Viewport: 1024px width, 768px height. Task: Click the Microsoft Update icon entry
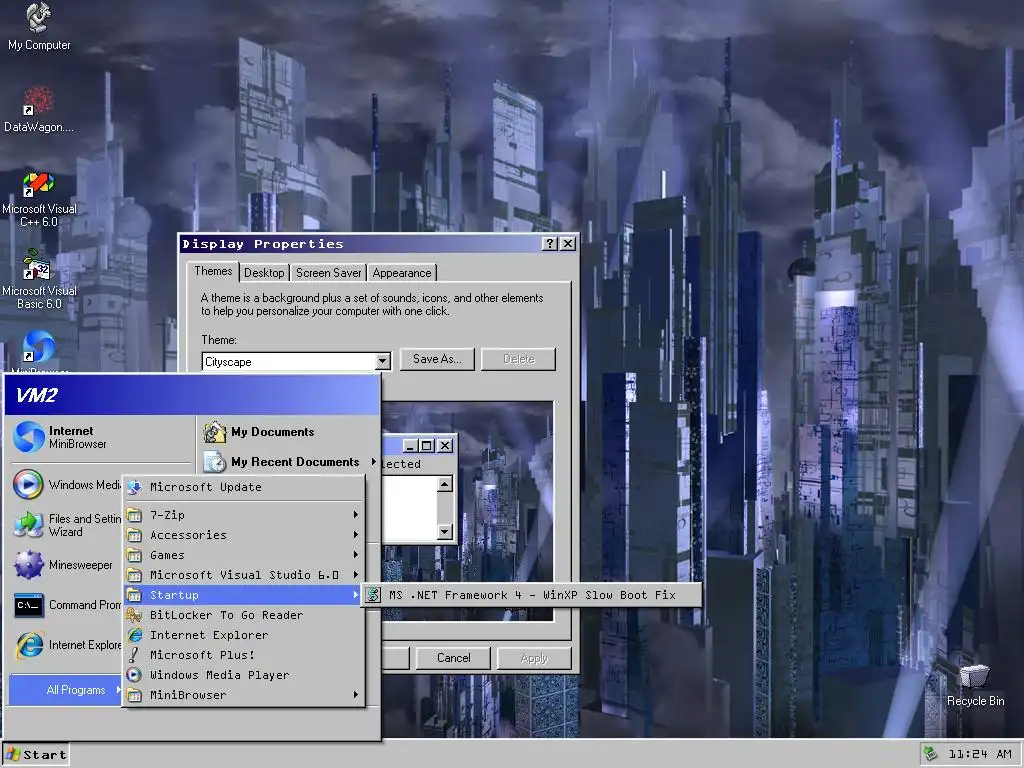coord(244,487)
